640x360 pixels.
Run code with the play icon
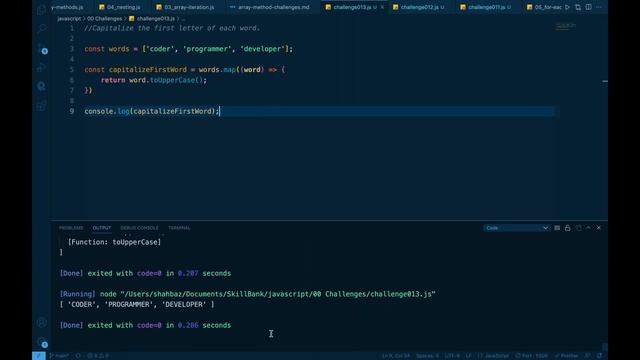[567, 7]
